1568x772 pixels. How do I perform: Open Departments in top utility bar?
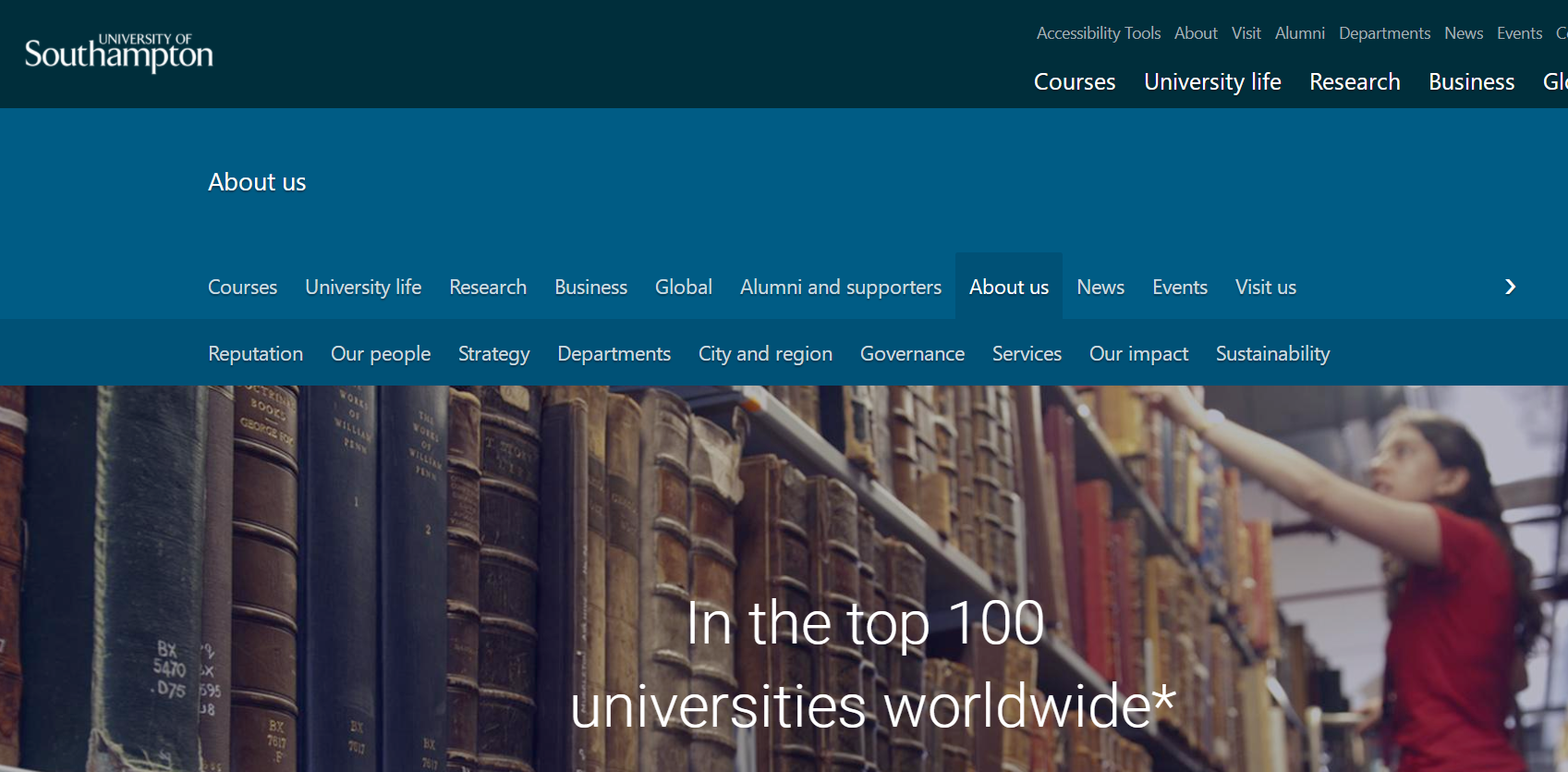[x=1384, y=33]
